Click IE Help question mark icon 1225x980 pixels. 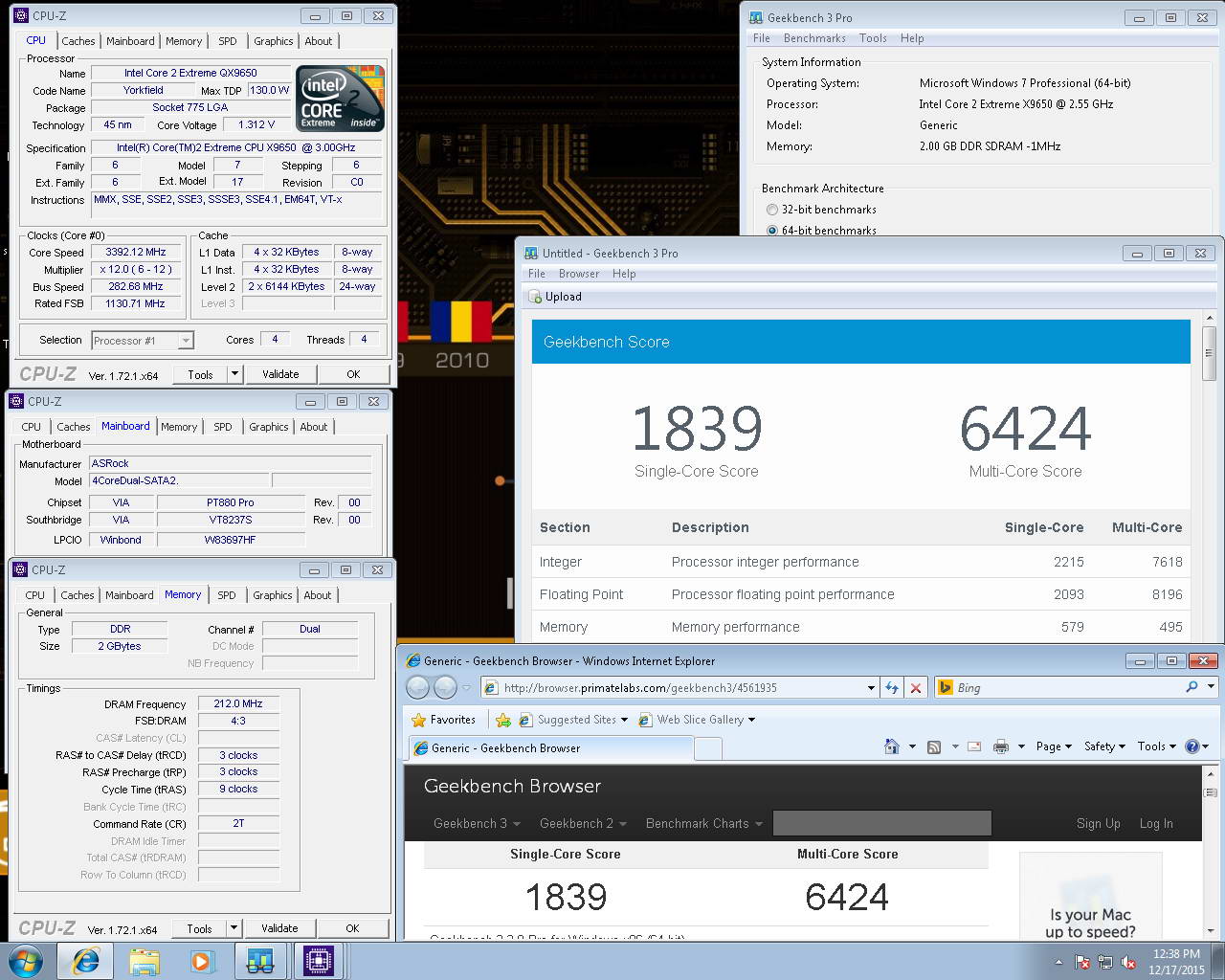[1192, 746]
